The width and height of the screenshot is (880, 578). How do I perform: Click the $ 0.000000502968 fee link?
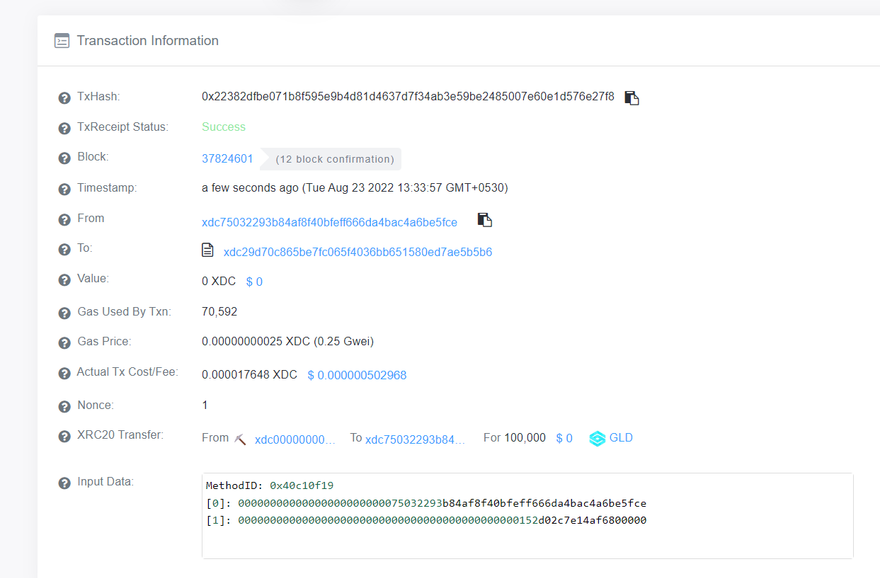[x=356, y=375]
